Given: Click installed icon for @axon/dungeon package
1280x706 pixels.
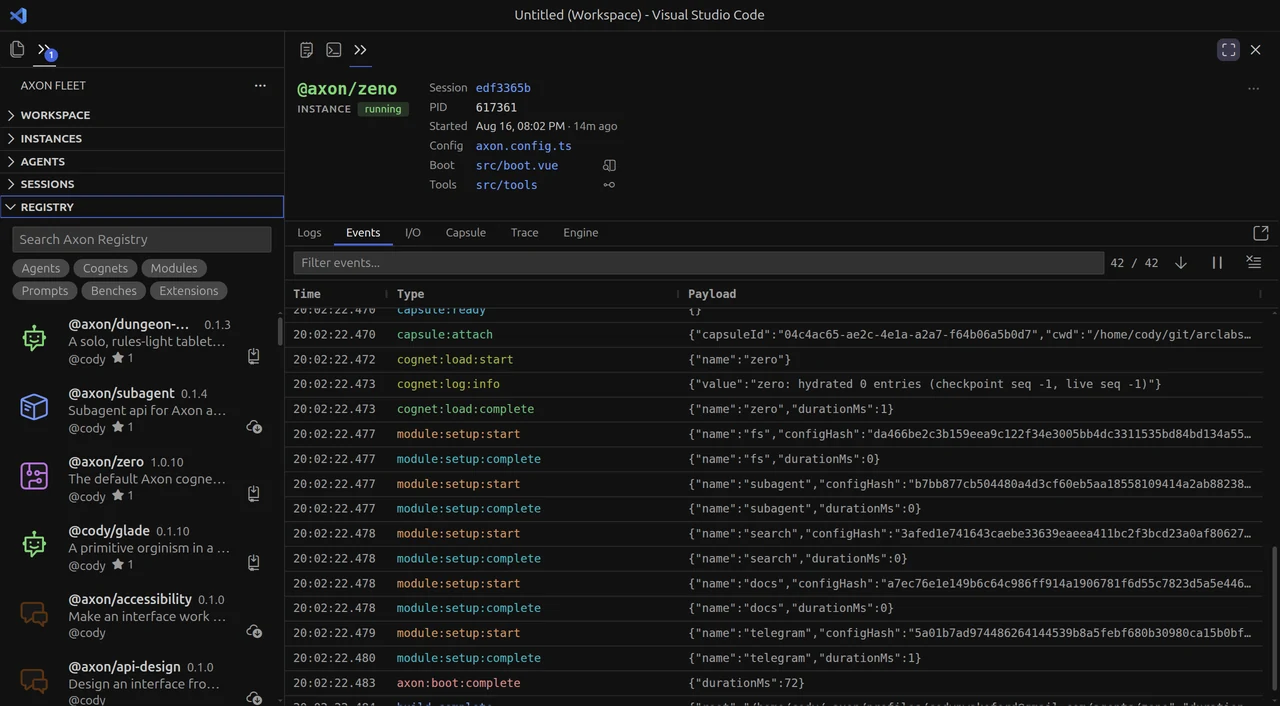Looking at the screenshot, I should (254, 356).
